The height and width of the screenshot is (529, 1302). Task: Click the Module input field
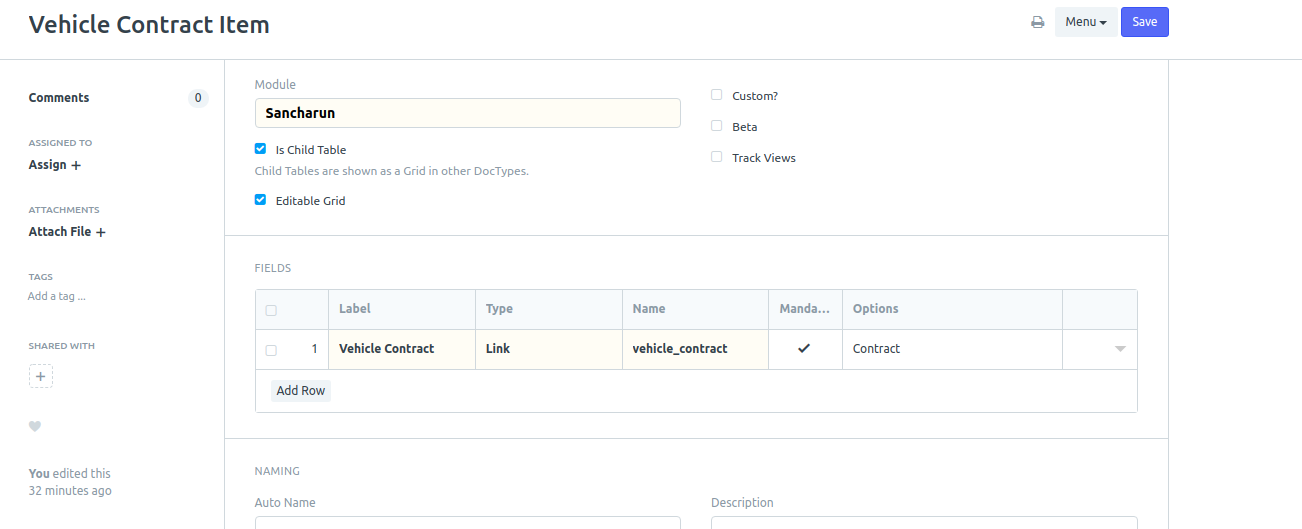click(x=468, y=113)
